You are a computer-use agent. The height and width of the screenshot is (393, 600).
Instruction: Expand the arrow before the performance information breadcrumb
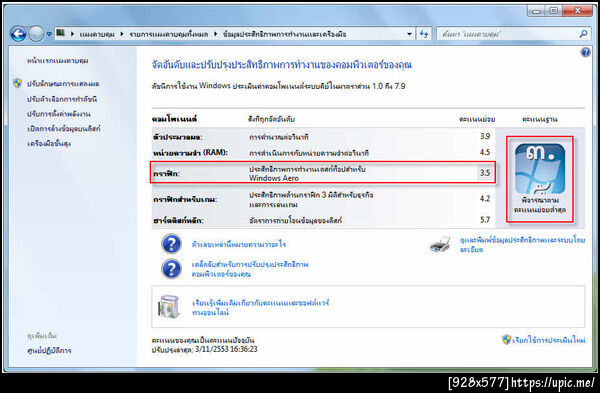click(215, 34)
